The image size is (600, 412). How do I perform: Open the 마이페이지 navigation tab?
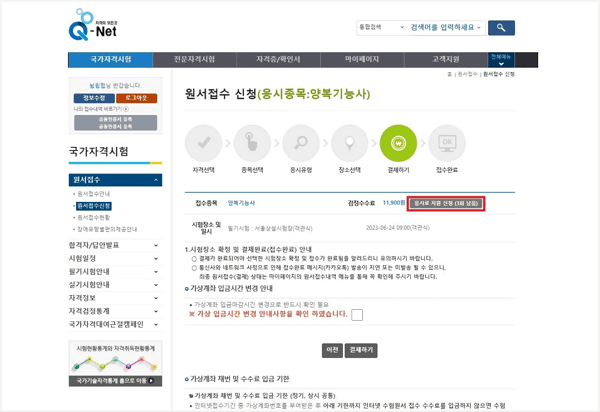point(362,60)
